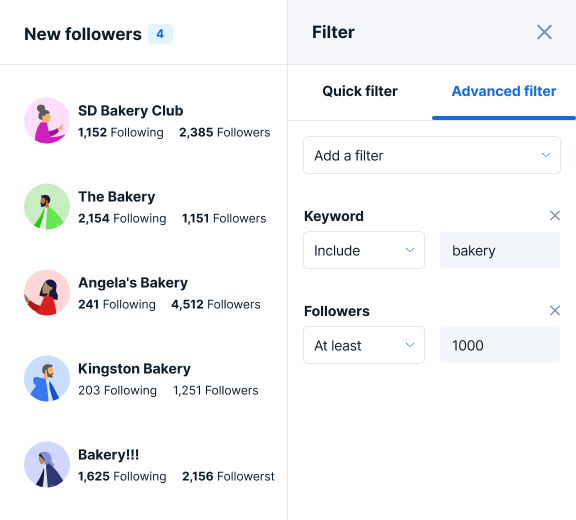Click the Bakery!!! account name

[x=108, y=454]
